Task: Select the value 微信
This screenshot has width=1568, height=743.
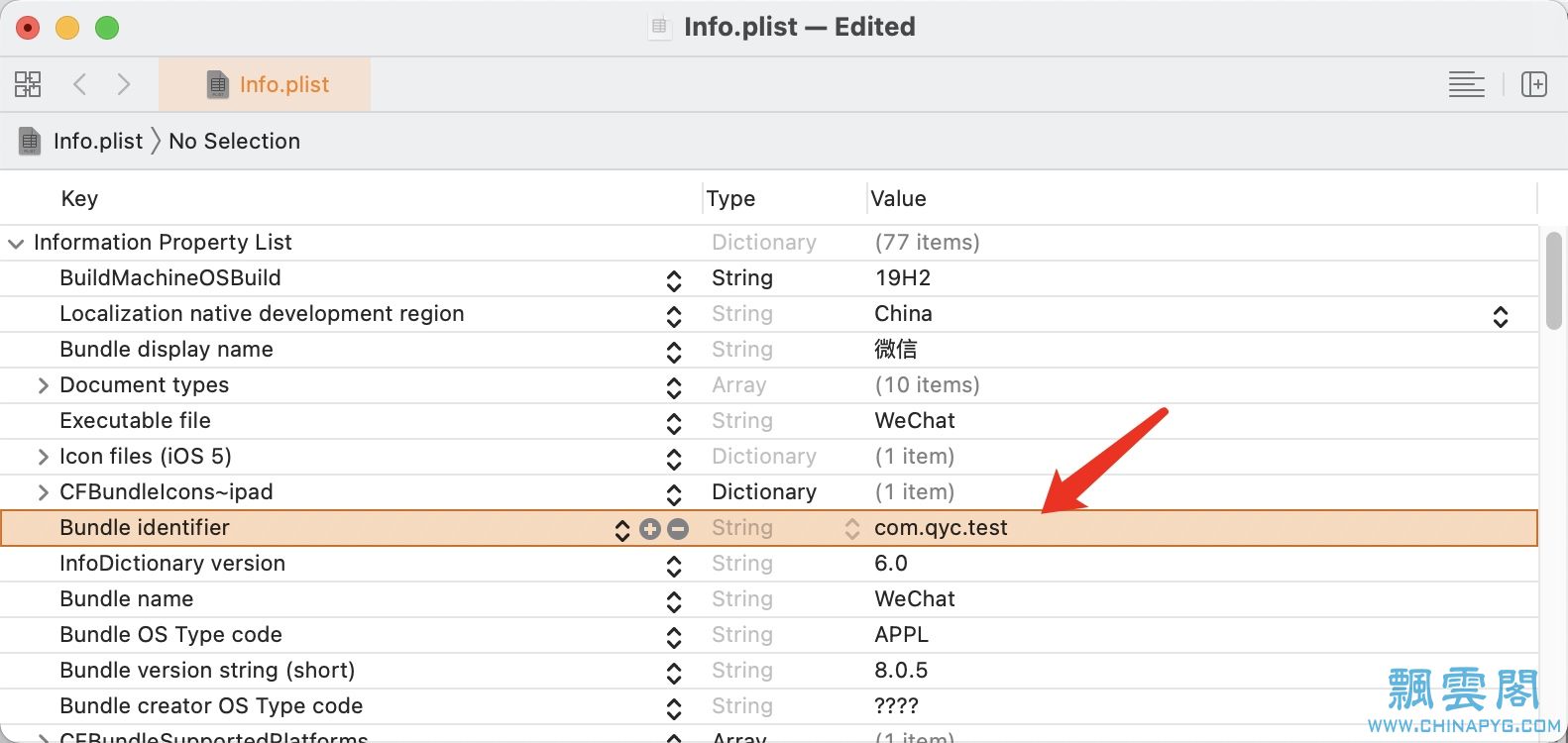Action: point(896,350)
